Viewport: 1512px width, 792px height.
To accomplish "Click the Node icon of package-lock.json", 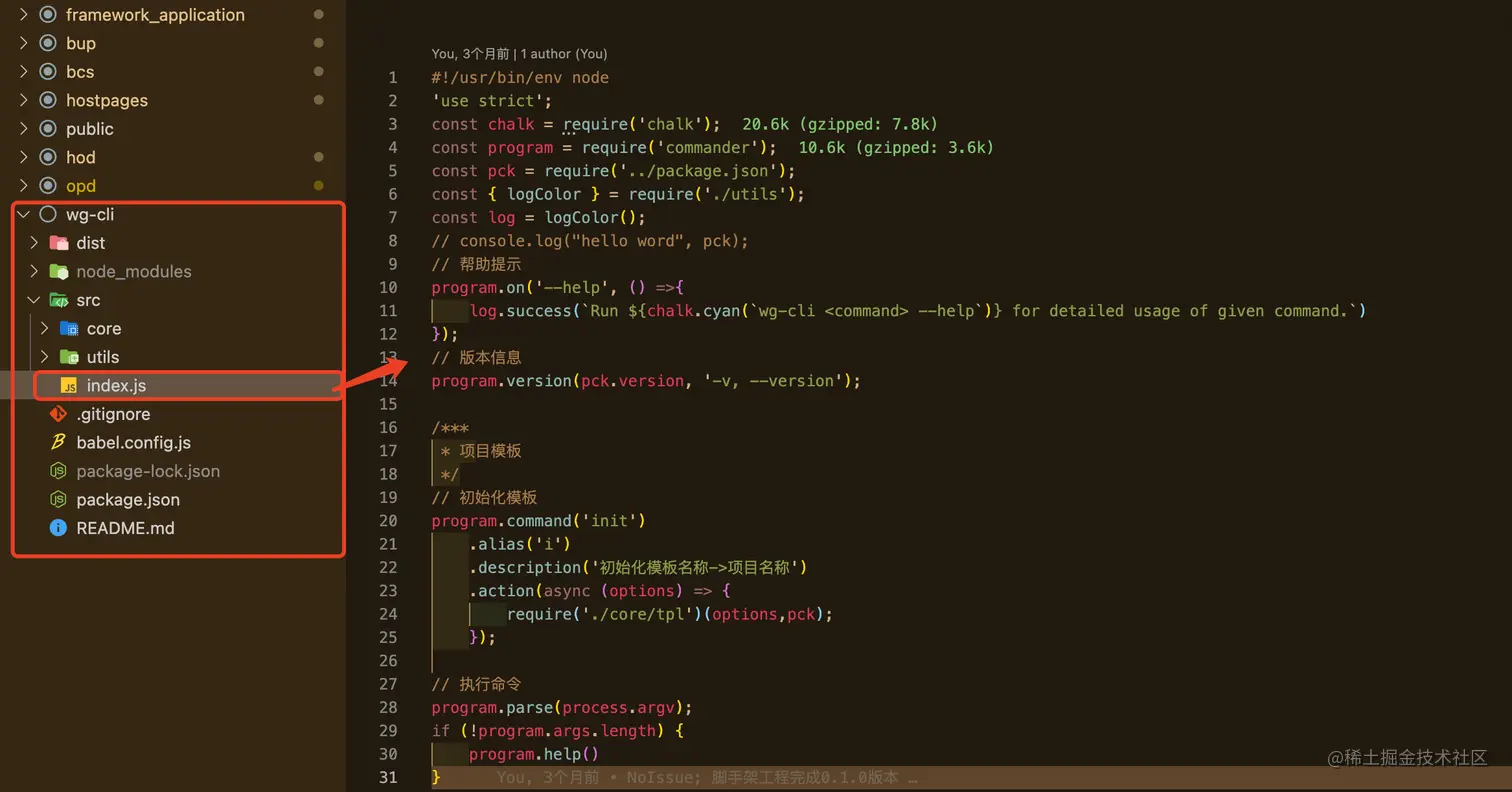I will [59, 471].
